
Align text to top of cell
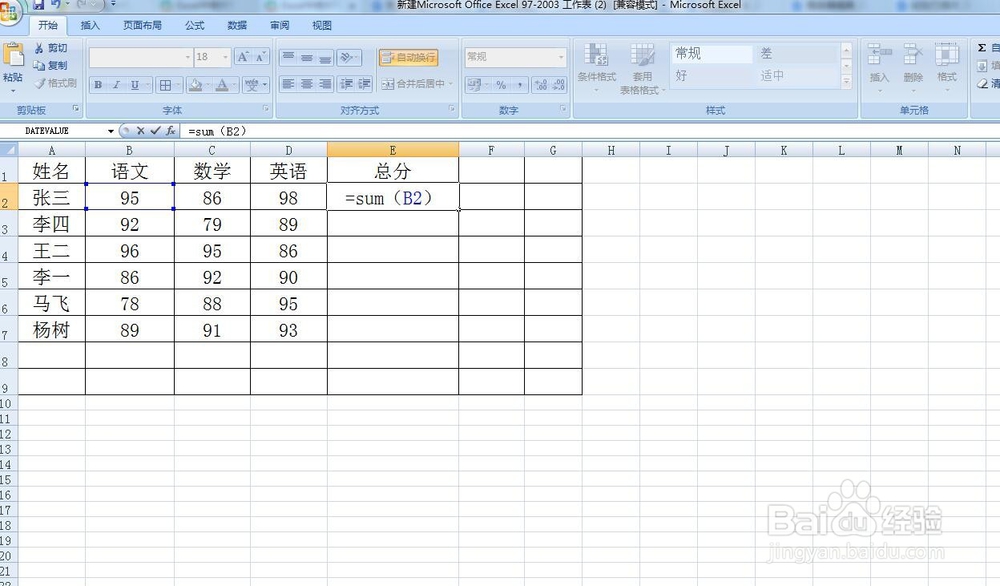point(288,57)
